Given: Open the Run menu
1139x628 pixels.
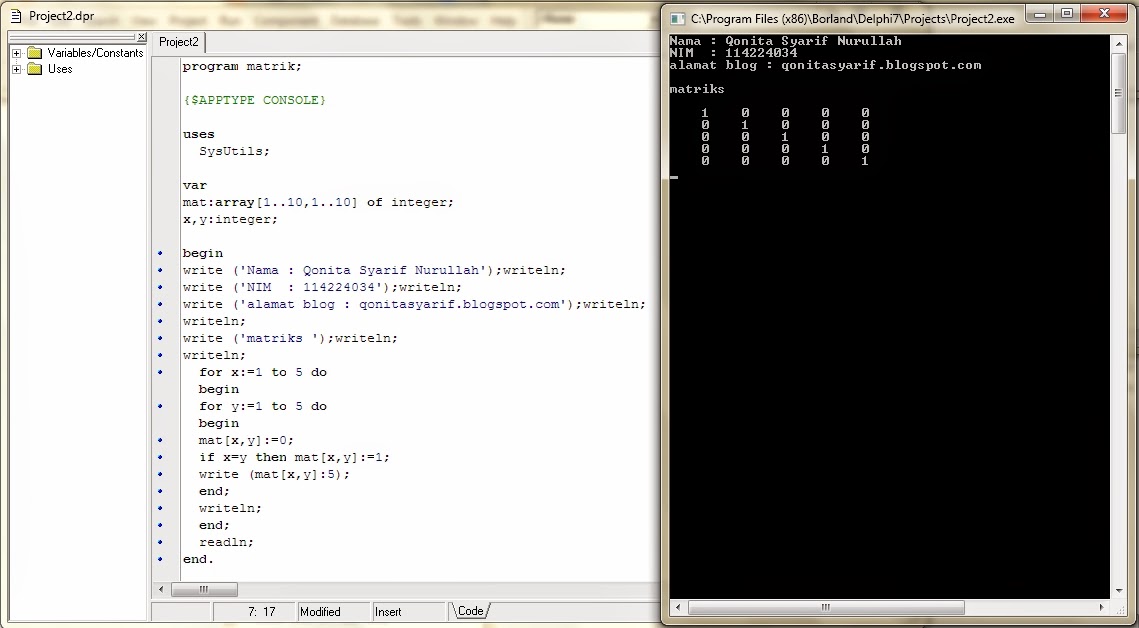Looking at the screenshot, I should click(228, 19).
